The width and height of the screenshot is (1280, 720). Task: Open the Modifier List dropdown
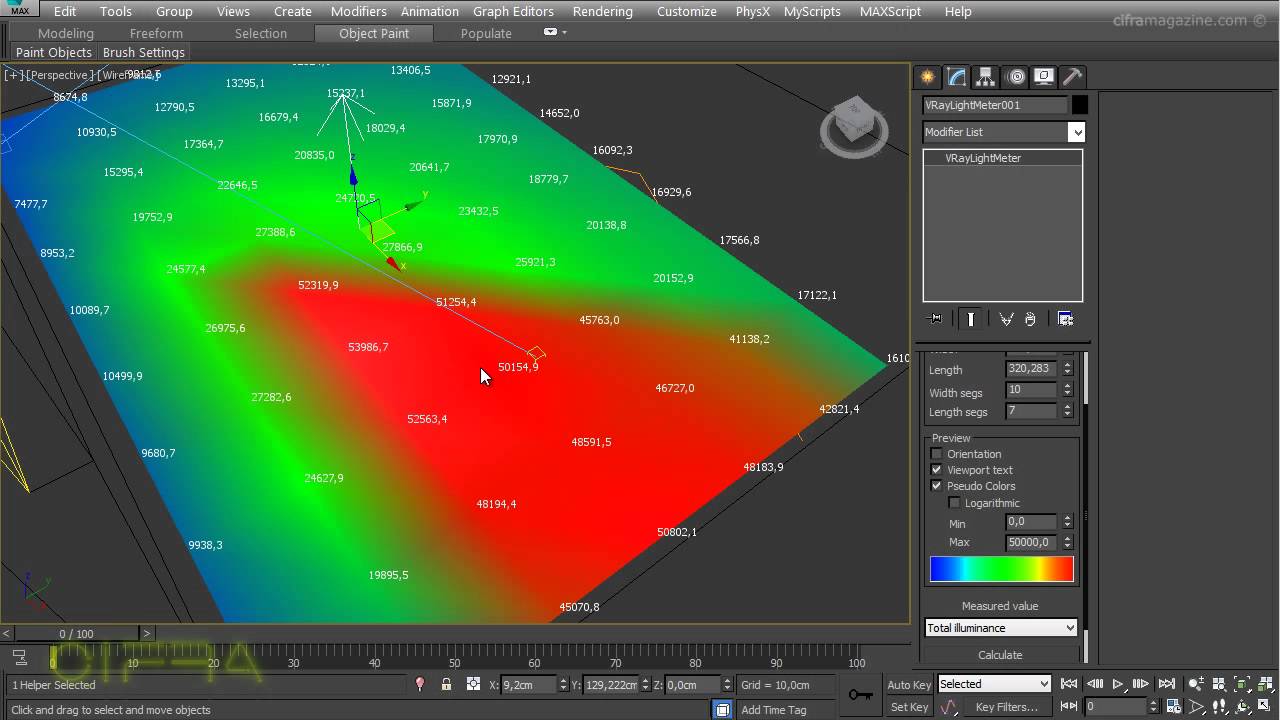[1004, 132]
